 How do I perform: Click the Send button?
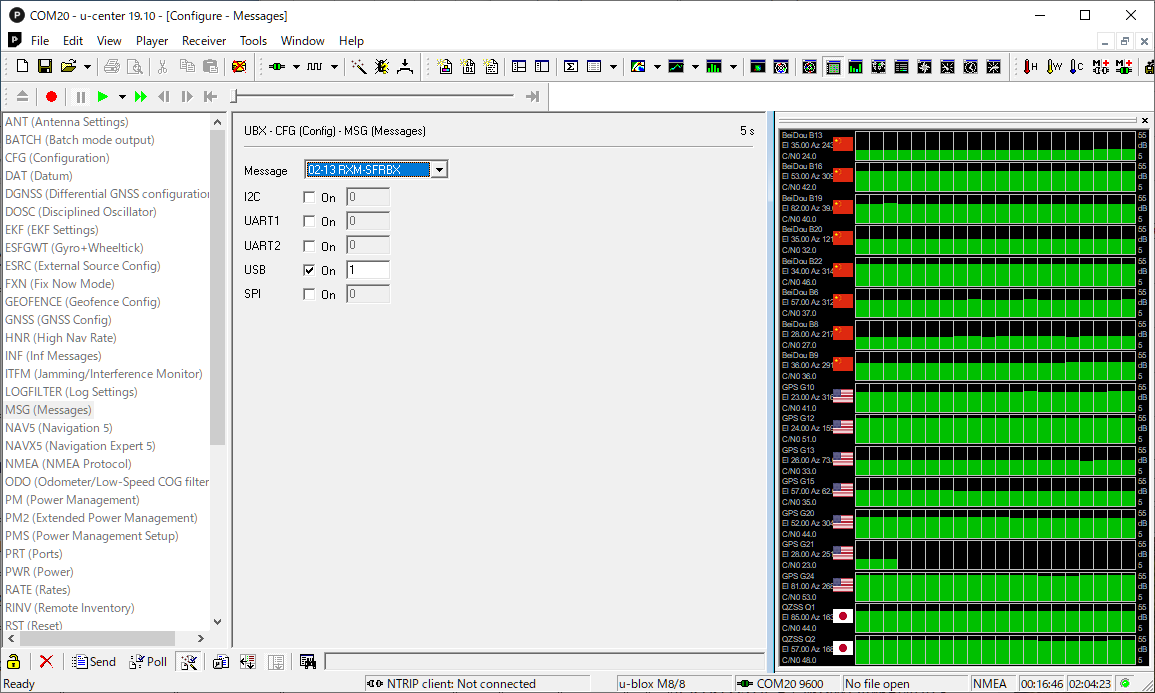coord(94,661)
